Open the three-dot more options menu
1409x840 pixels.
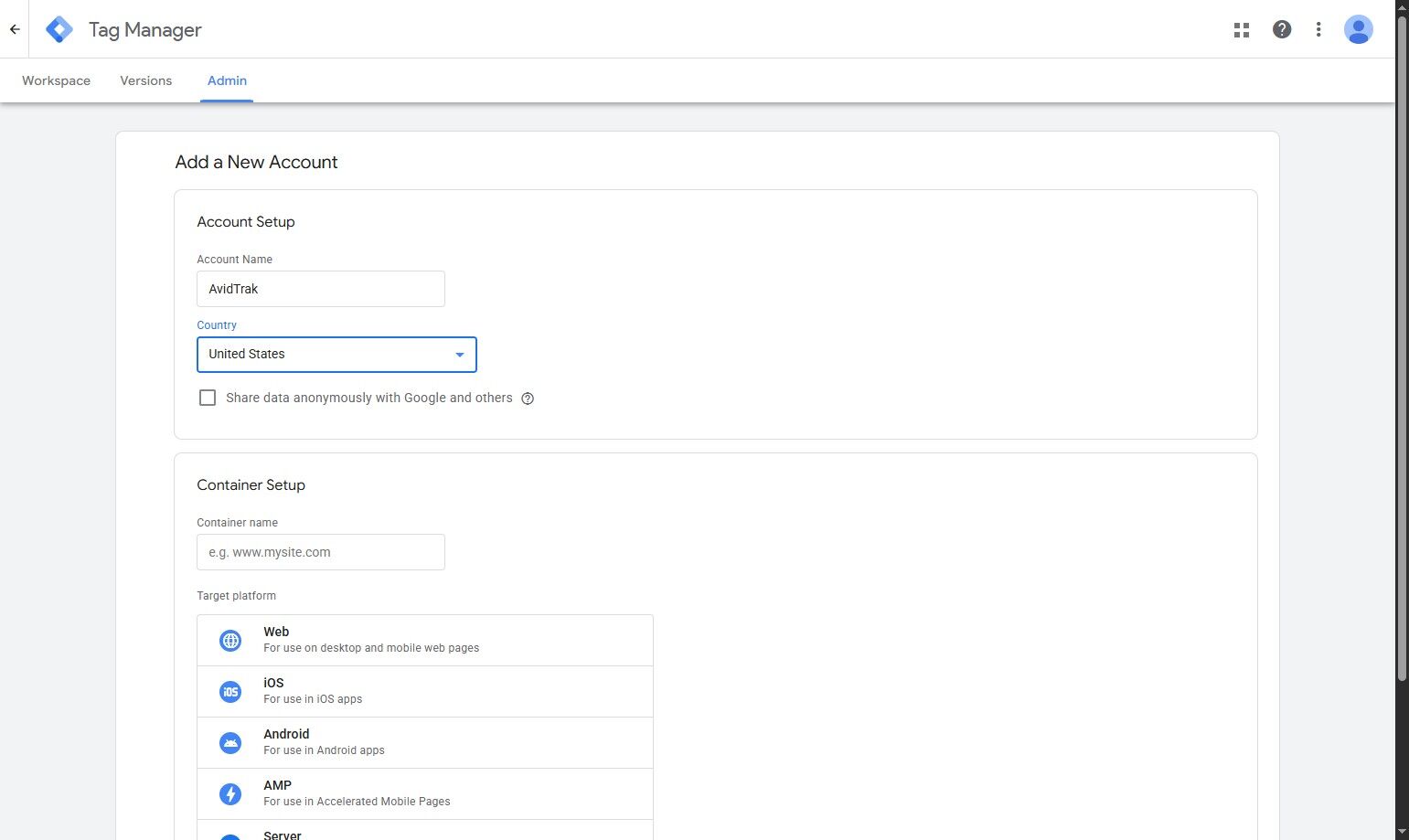[1318, 29]
